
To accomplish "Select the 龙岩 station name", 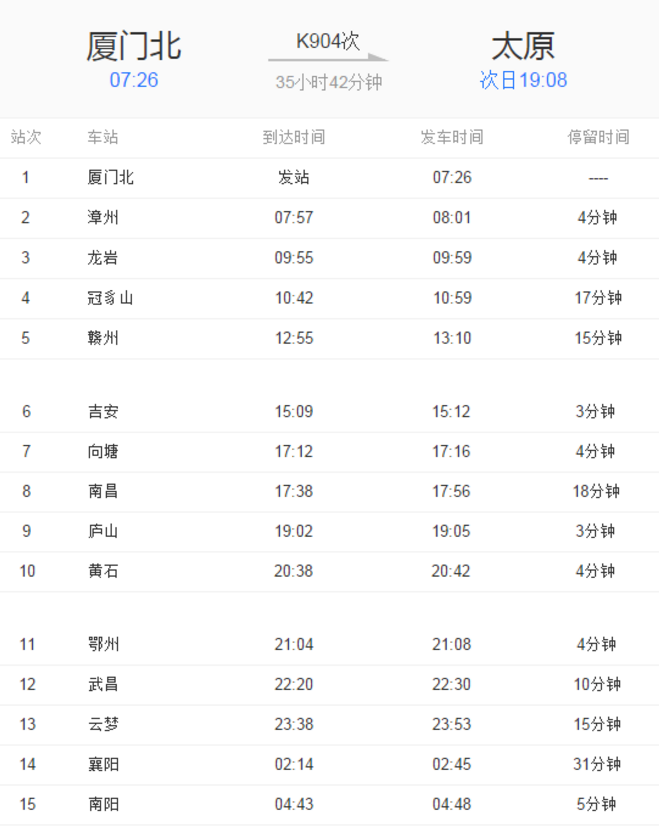I will [103, 258].
